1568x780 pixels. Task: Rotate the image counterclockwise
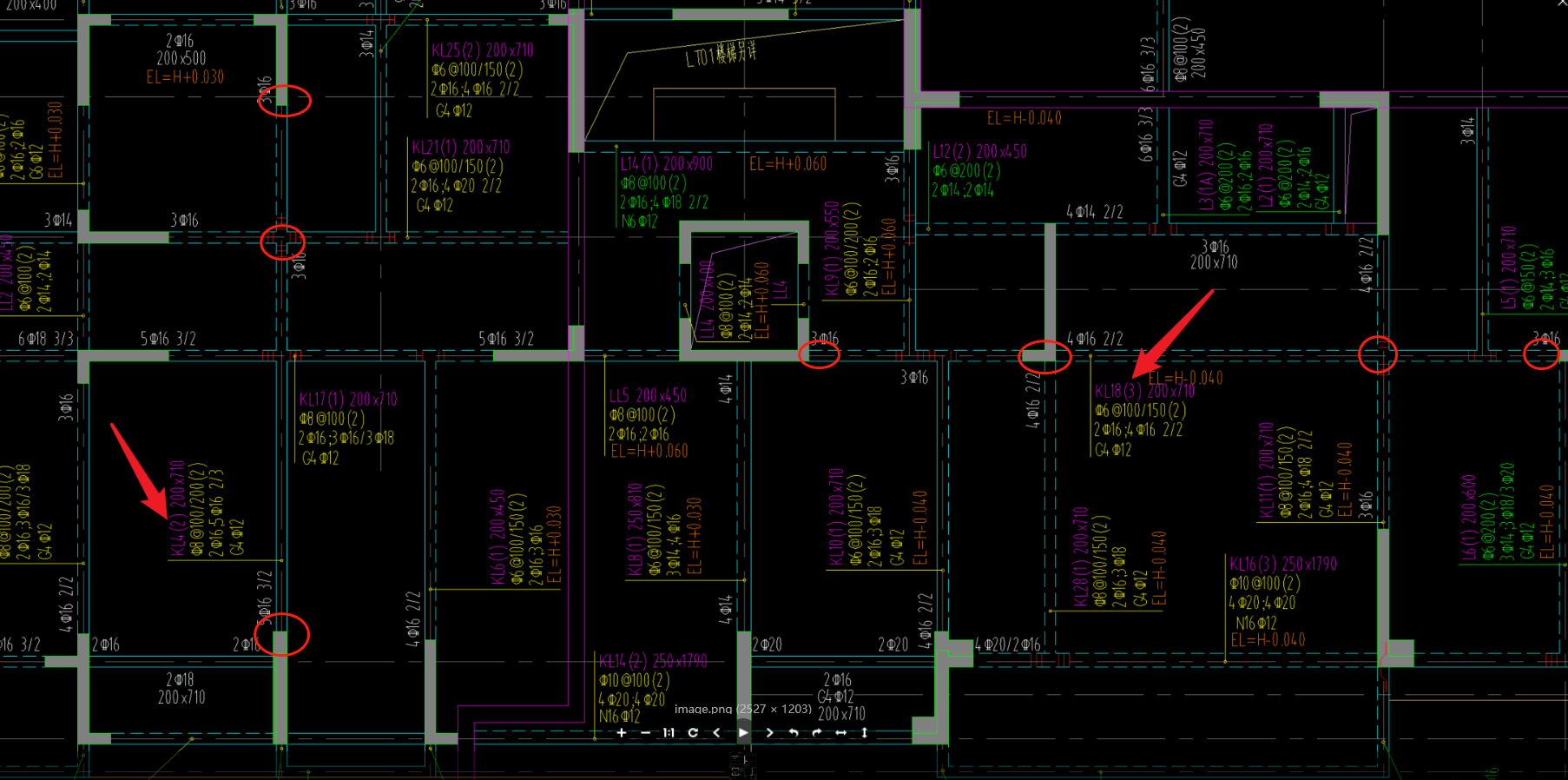tap(793, 733)
